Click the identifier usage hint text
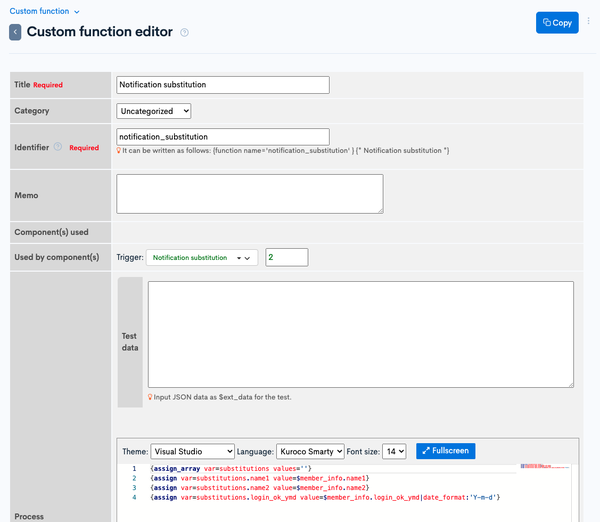Viewport: 600px width, 522px height. (285, 150)
